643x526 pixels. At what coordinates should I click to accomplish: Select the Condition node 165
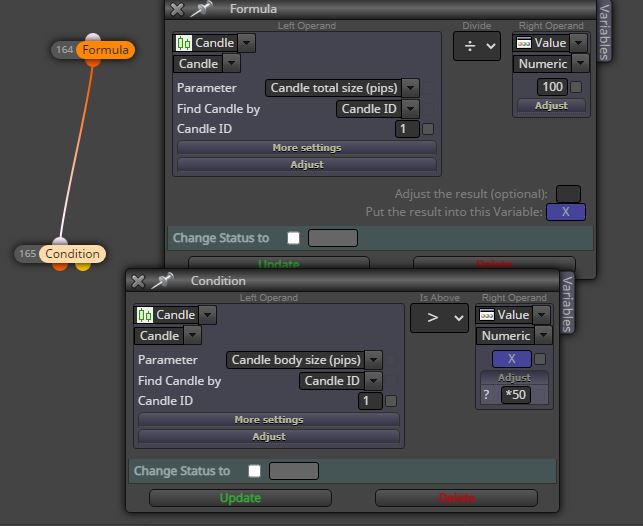(72, 254)
